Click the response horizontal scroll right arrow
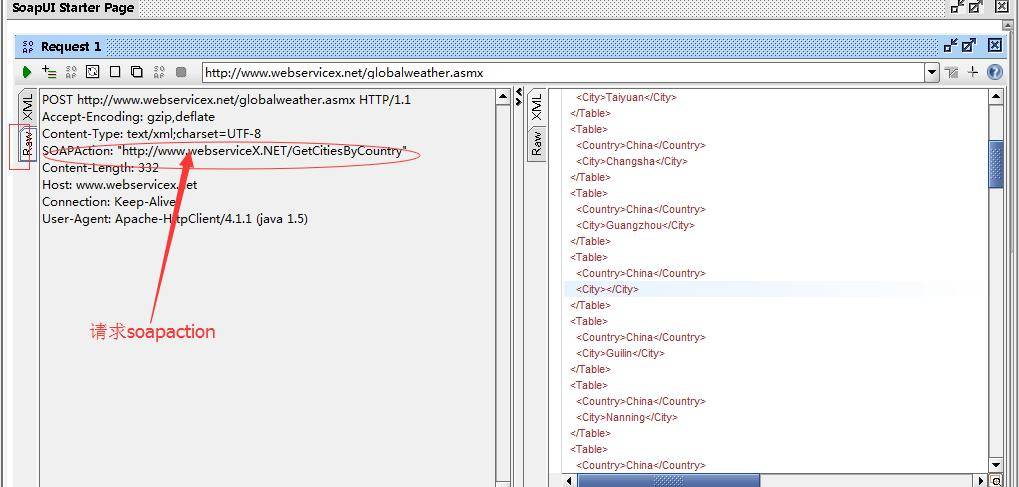 tap(983, 481)
